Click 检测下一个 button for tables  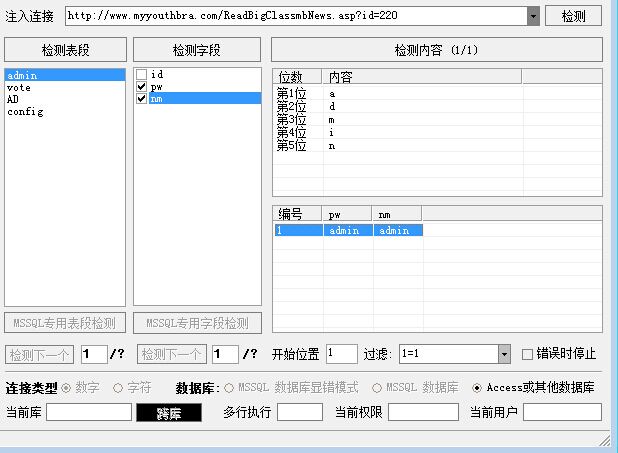pyautogui.click(x=39, y=354)
